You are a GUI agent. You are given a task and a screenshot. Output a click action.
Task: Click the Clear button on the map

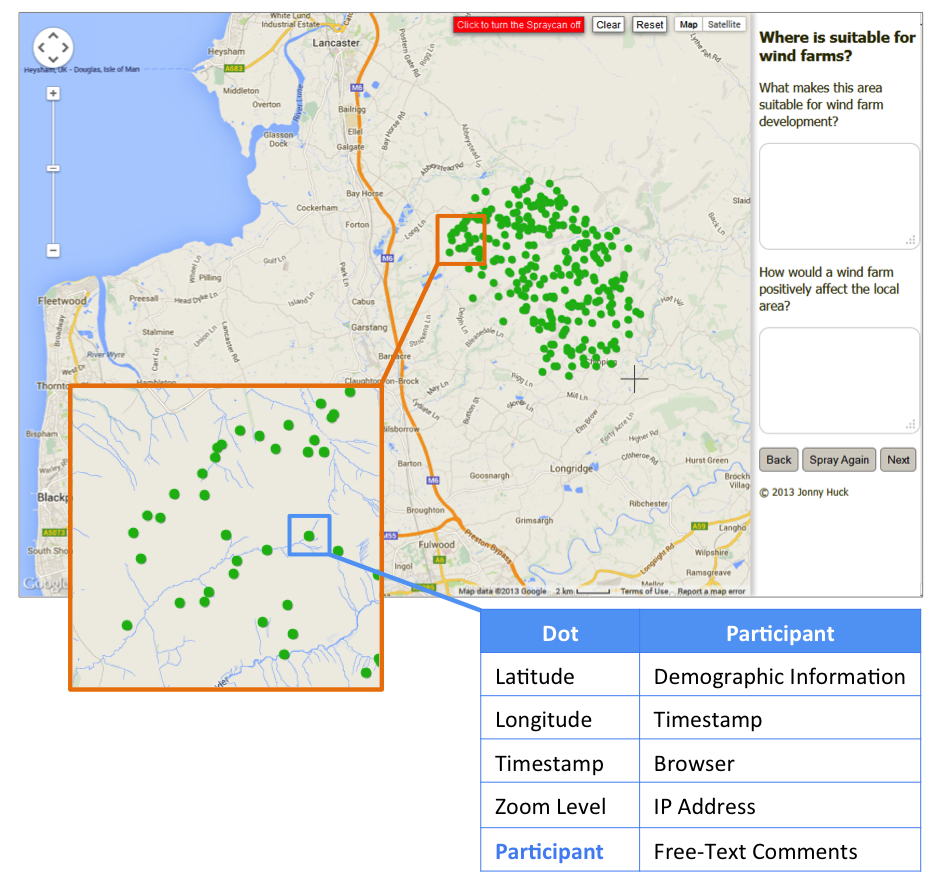[x=608, y=25]
